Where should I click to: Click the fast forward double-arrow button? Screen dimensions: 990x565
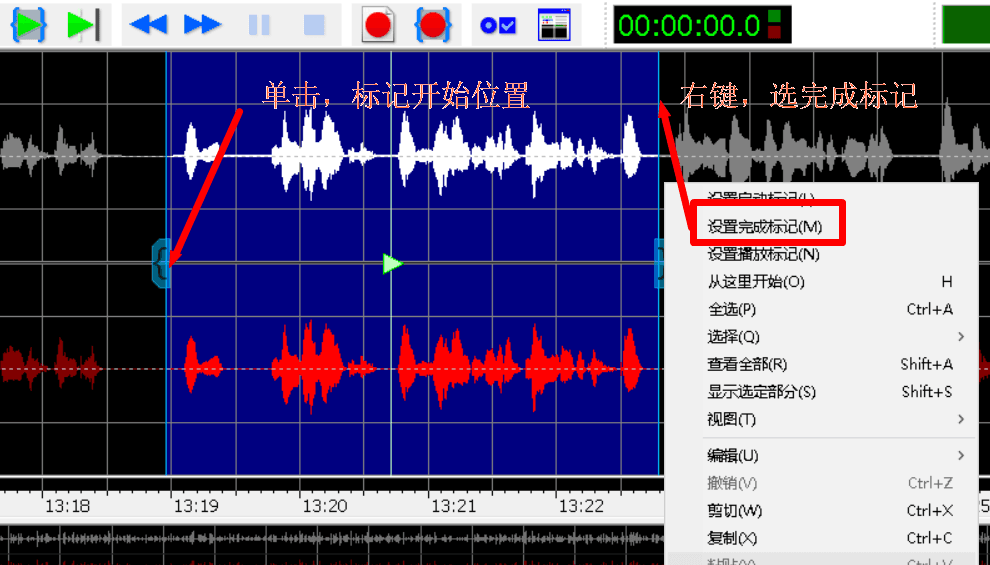tap(203, 25)
